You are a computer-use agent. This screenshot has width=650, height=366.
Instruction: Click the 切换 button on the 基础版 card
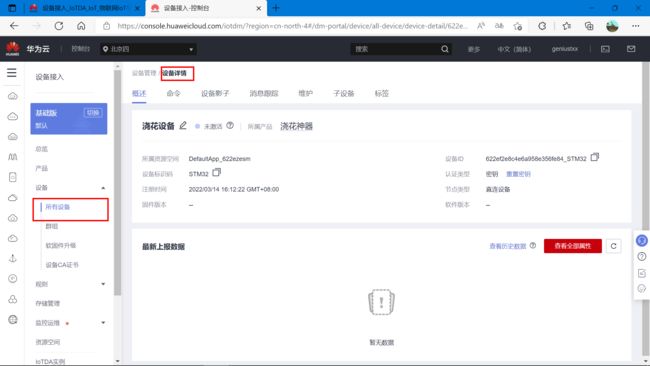pos(93,112)
